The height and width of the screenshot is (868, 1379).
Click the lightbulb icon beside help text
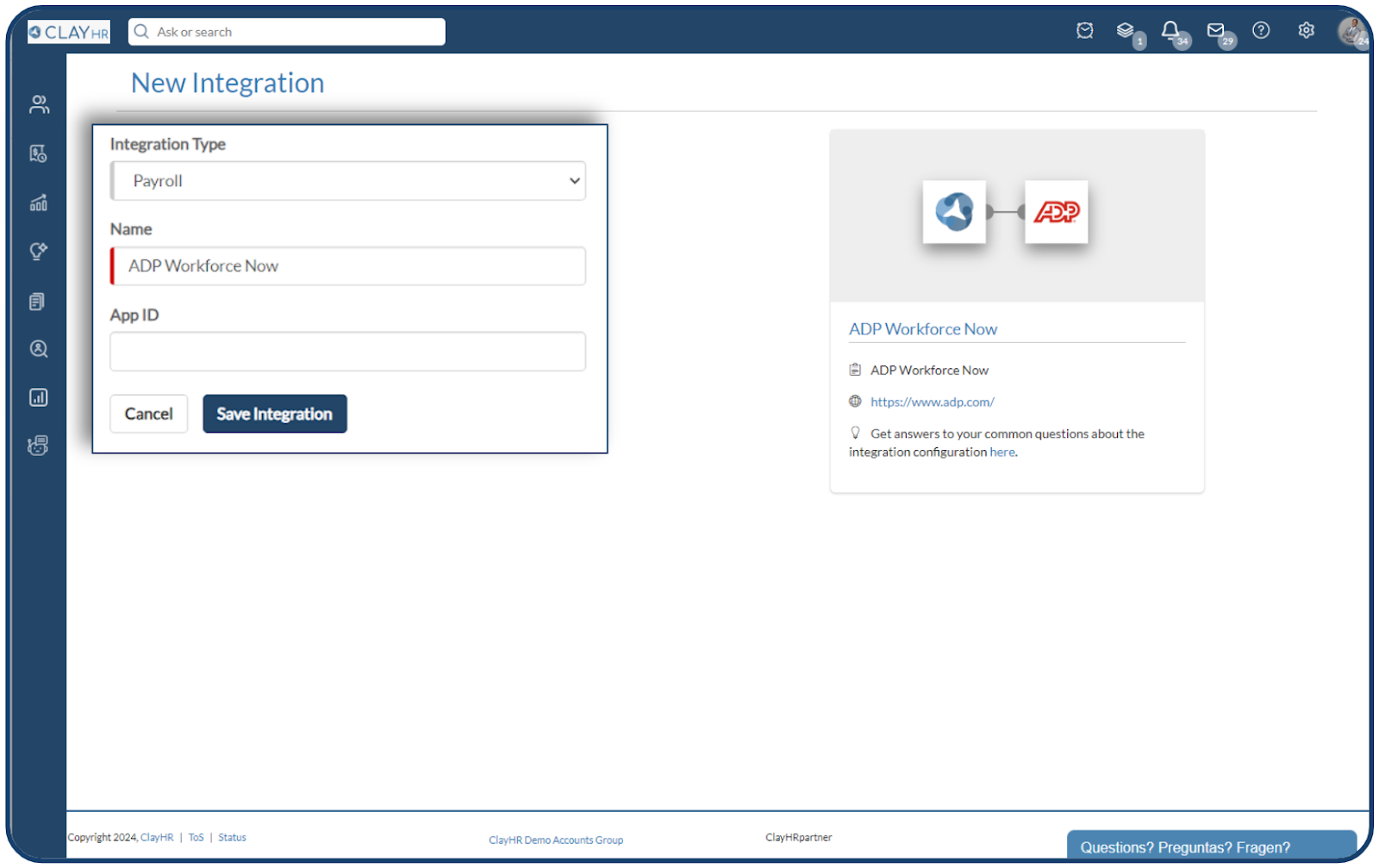pos(855,433)
